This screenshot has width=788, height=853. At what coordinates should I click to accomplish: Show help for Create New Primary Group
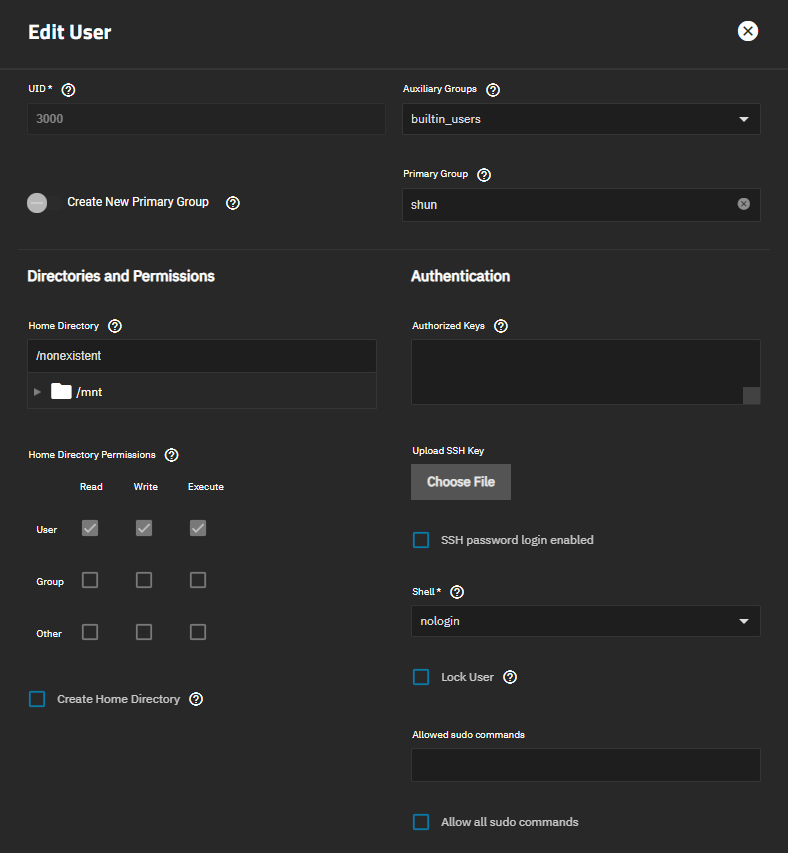pos(233,202)
